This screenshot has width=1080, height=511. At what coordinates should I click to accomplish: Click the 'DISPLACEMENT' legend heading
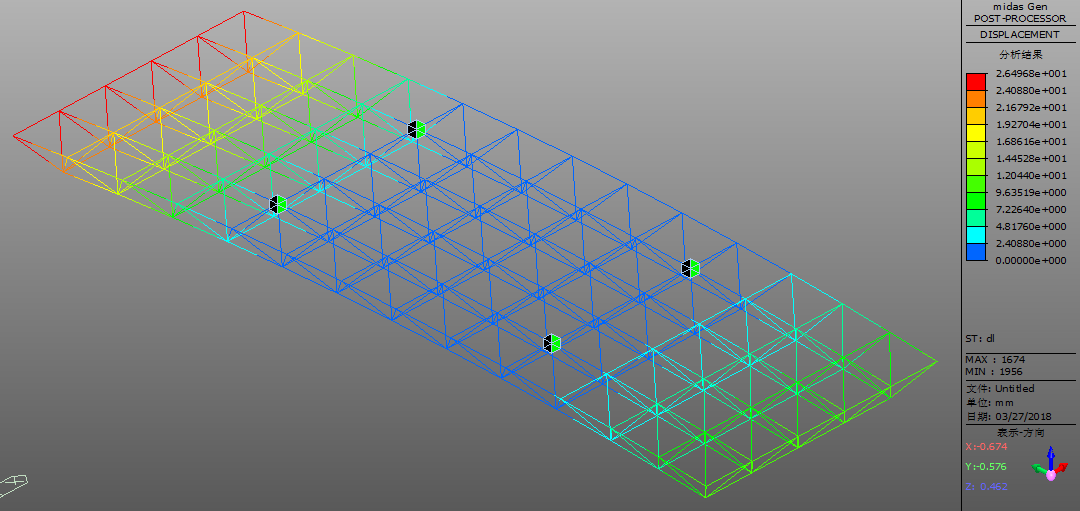point(1020,34)
